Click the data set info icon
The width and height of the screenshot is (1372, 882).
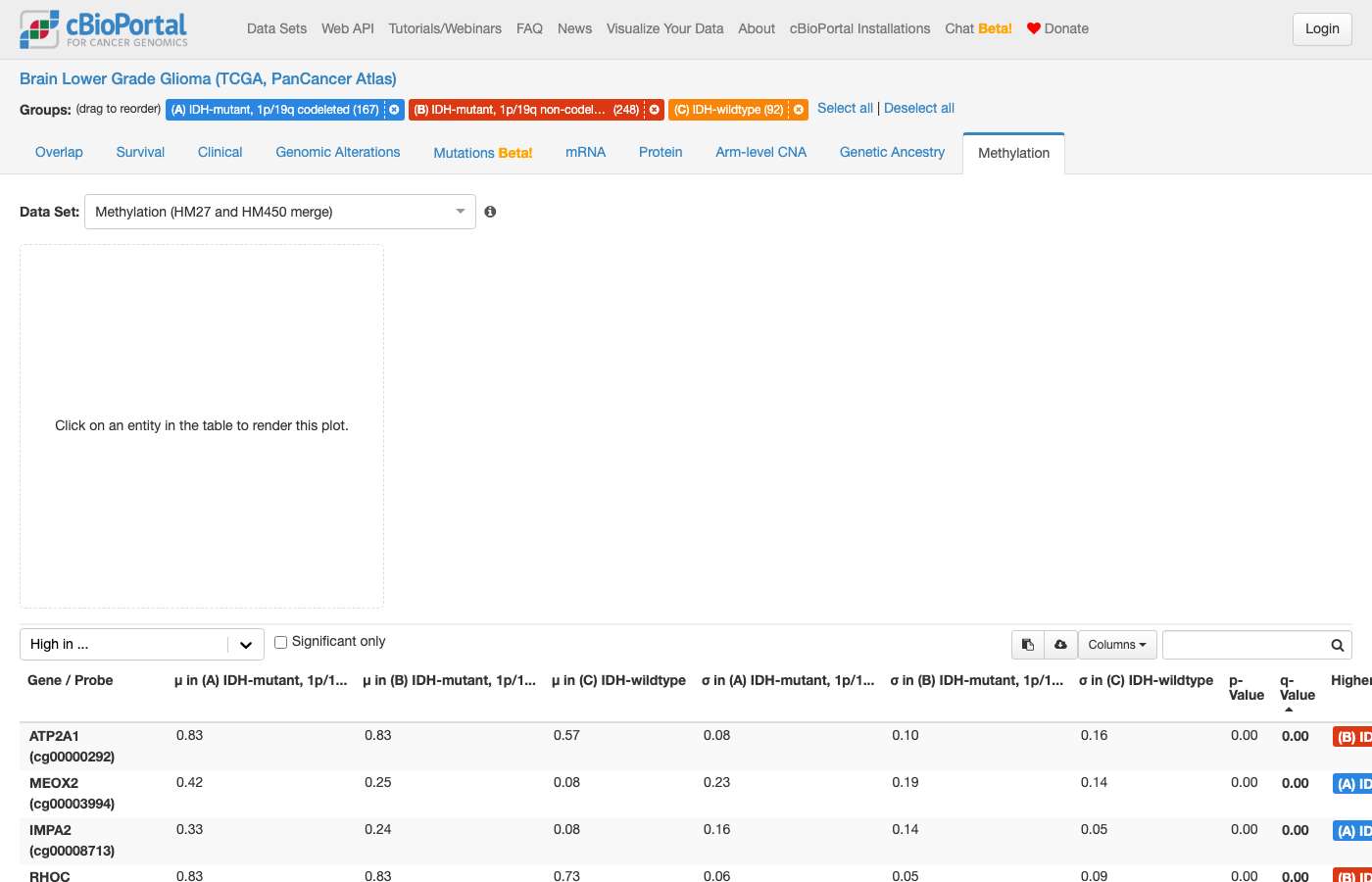point(490,212)
